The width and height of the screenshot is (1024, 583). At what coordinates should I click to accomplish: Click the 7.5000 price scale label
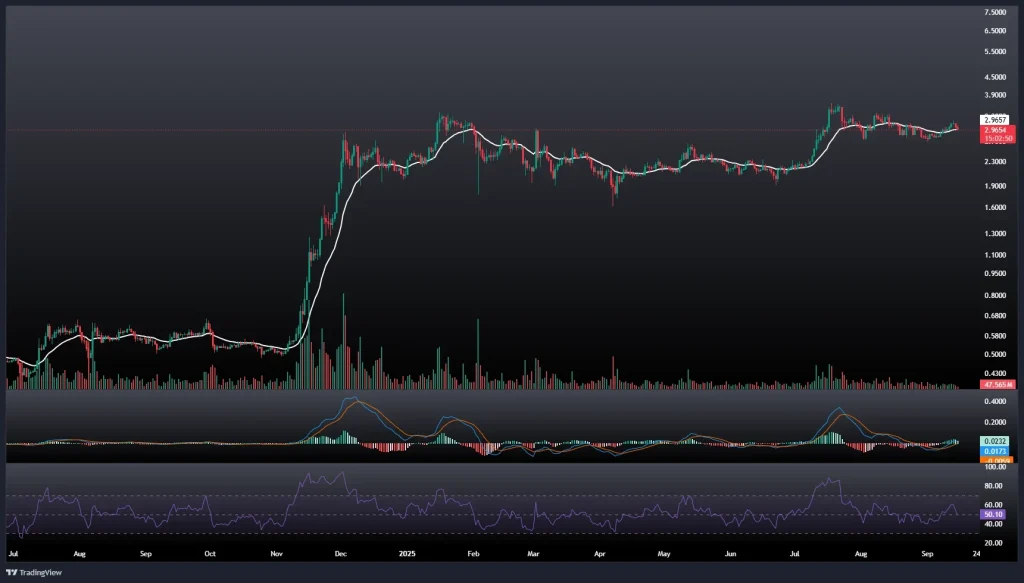tap(994, 13)
